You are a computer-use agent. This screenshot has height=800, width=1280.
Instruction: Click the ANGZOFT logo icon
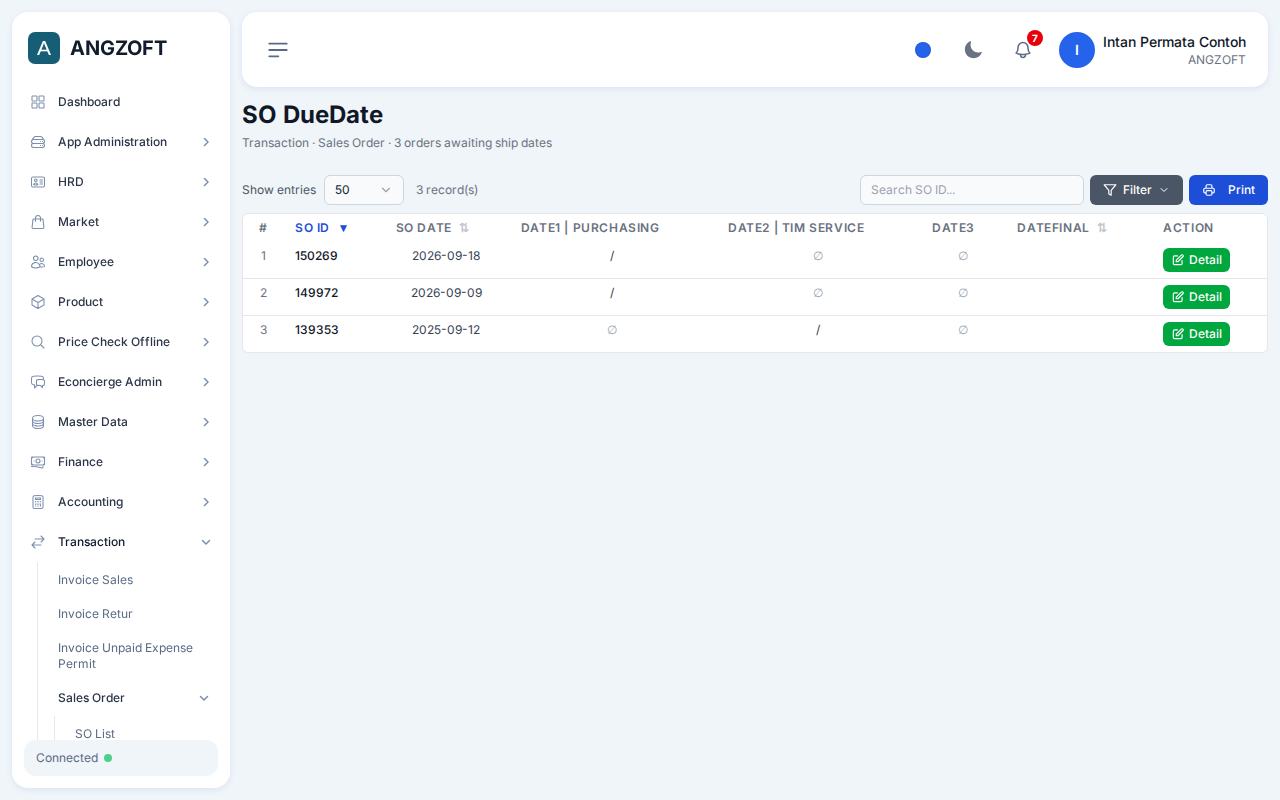44,48
